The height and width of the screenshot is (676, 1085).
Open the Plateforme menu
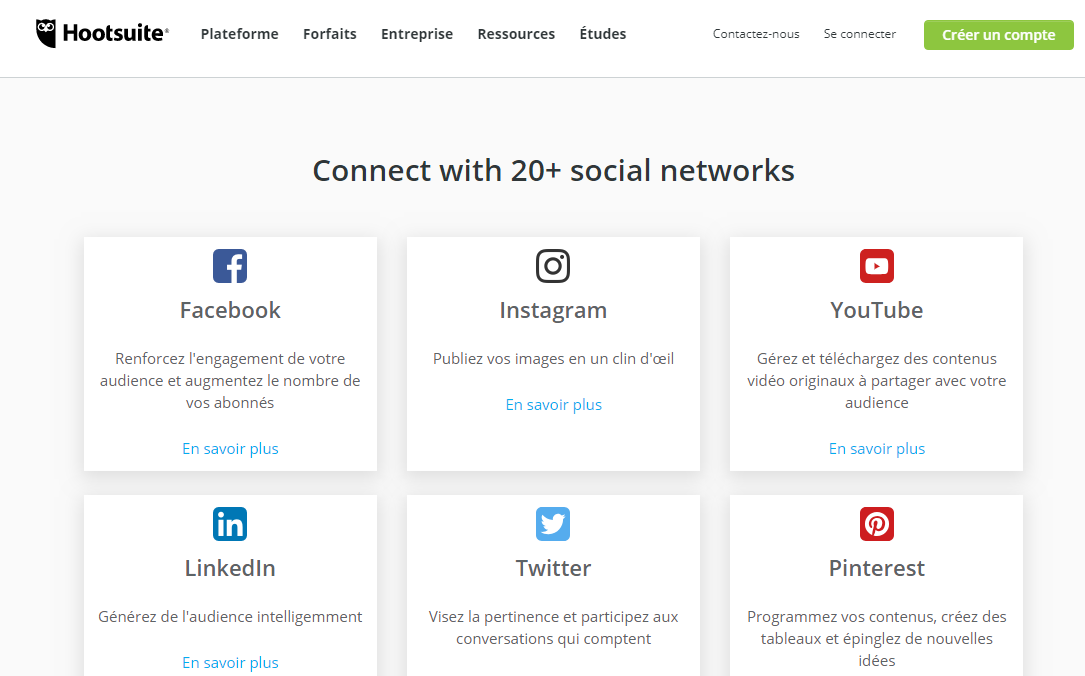(x=239, y=34)
